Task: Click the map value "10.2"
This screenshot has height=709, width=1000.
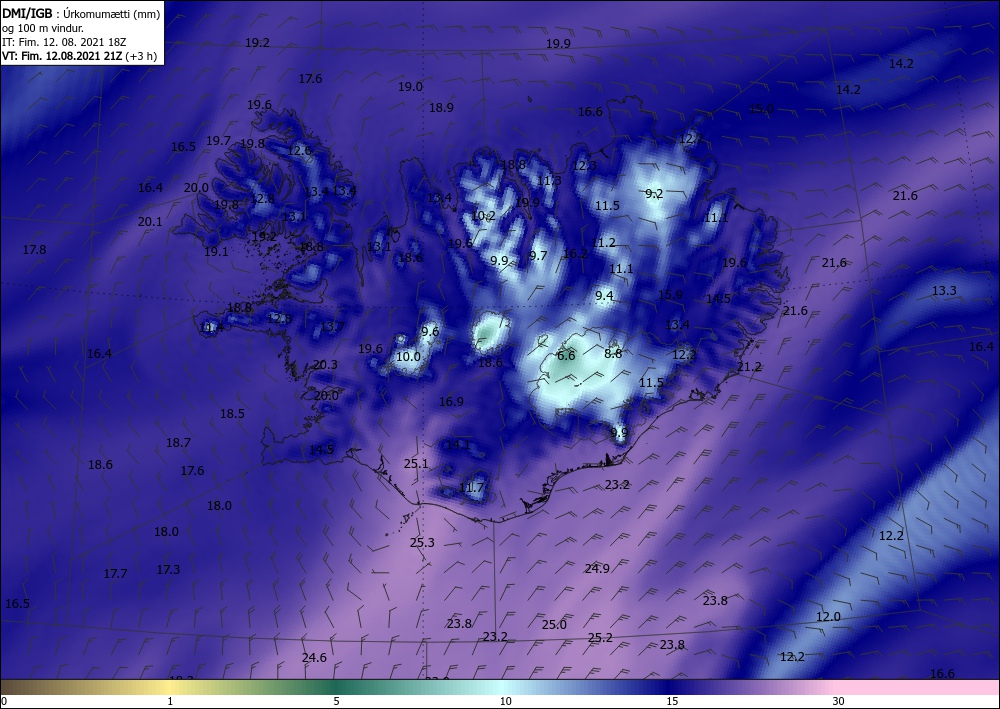Action: click(483, 216)
